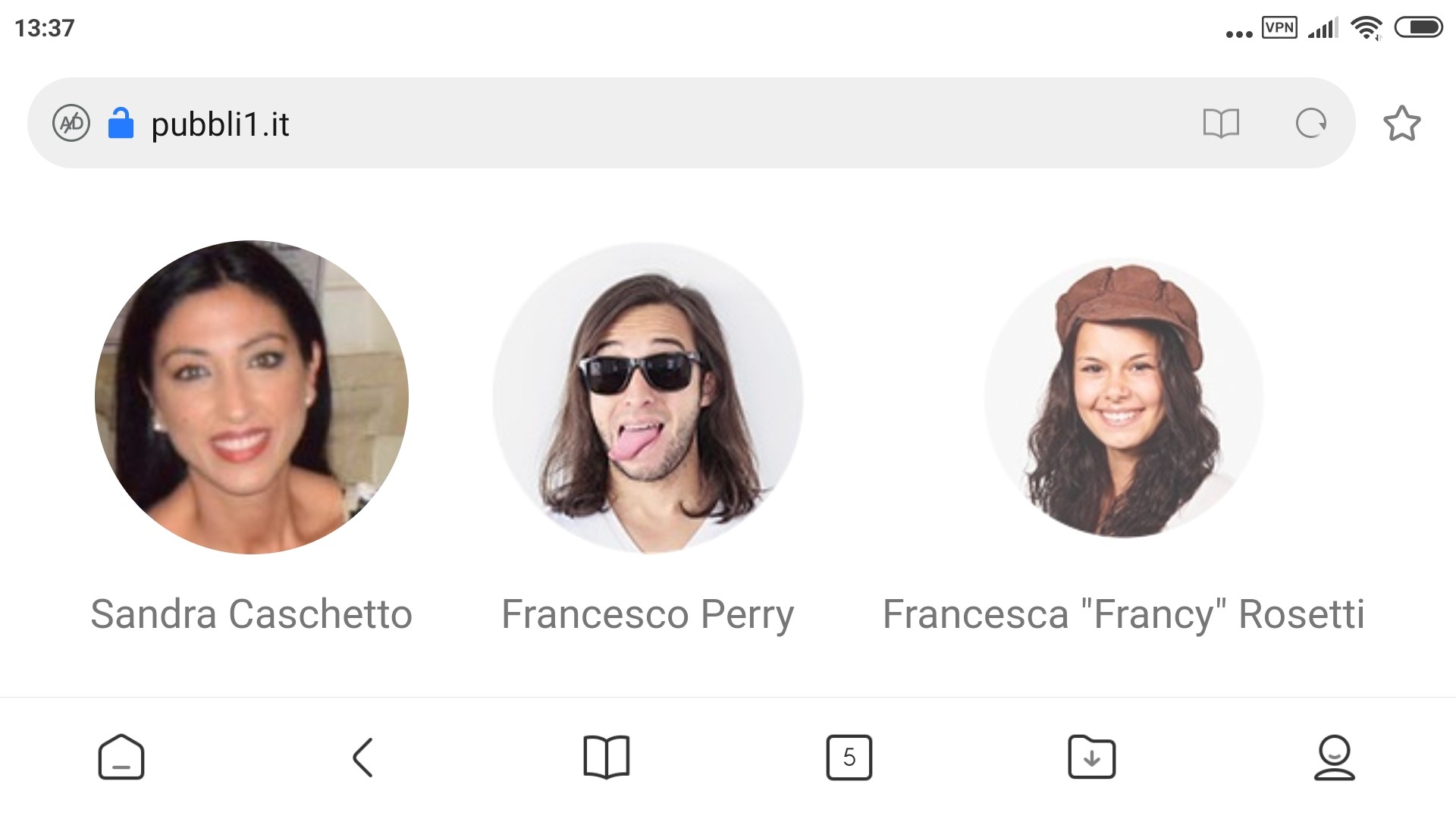Open reader mode from address bar
Screen dimensions: 1456x819
pyautogui.click(x=1221, y=123)
